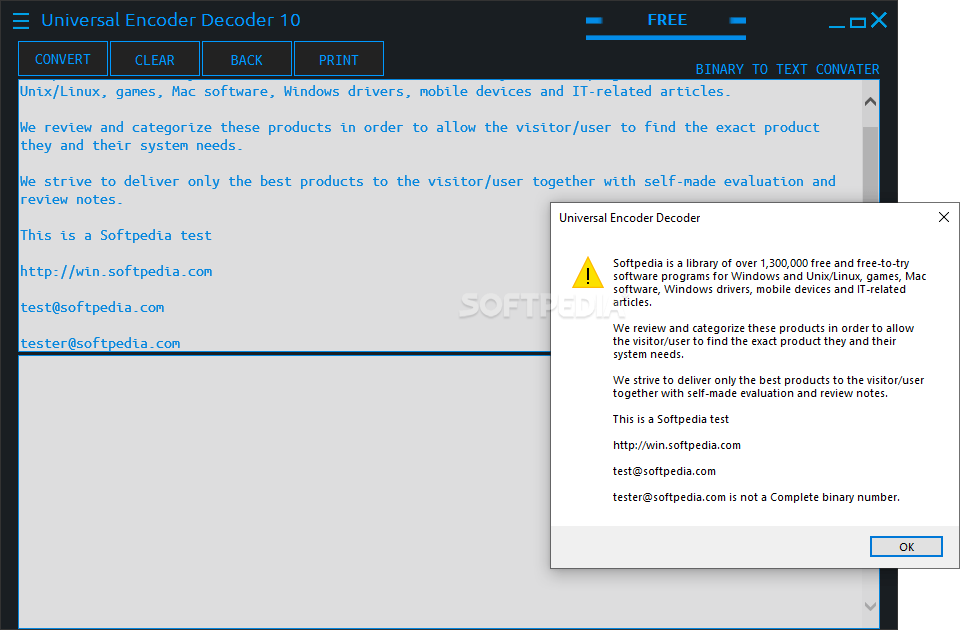Viewport: 960px width, 630px height.
Task: Click inside the empty output text area
Action: (285, 491)
